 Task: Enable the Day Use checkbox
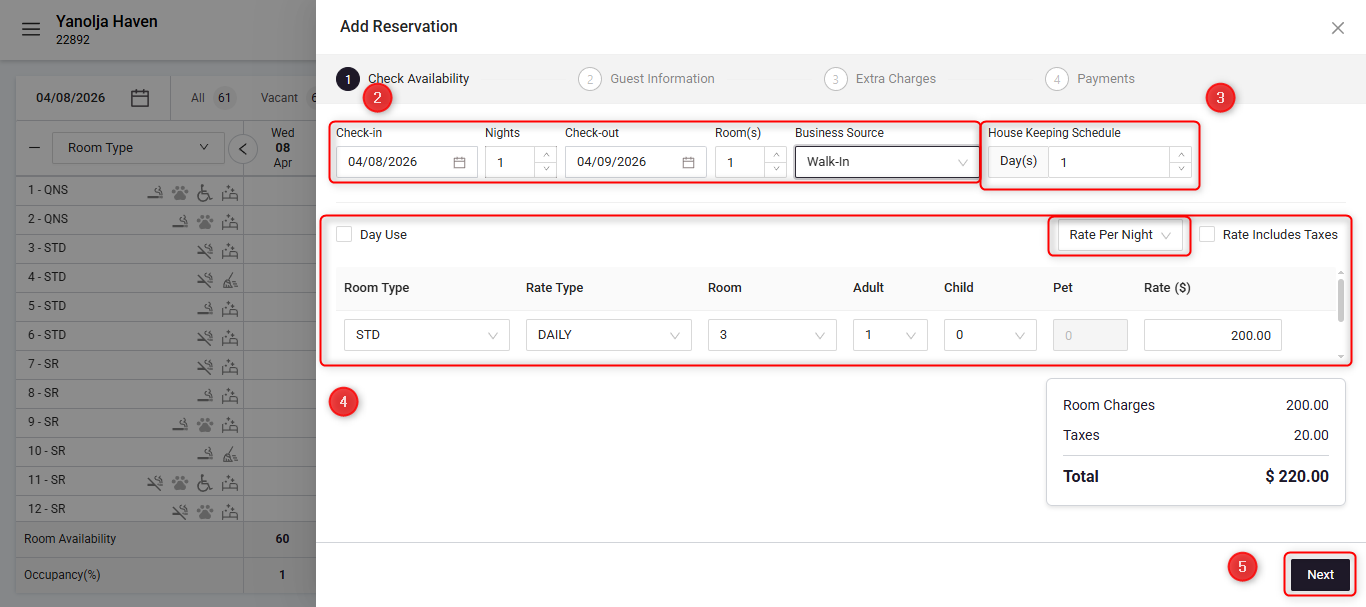pos(344,234)
